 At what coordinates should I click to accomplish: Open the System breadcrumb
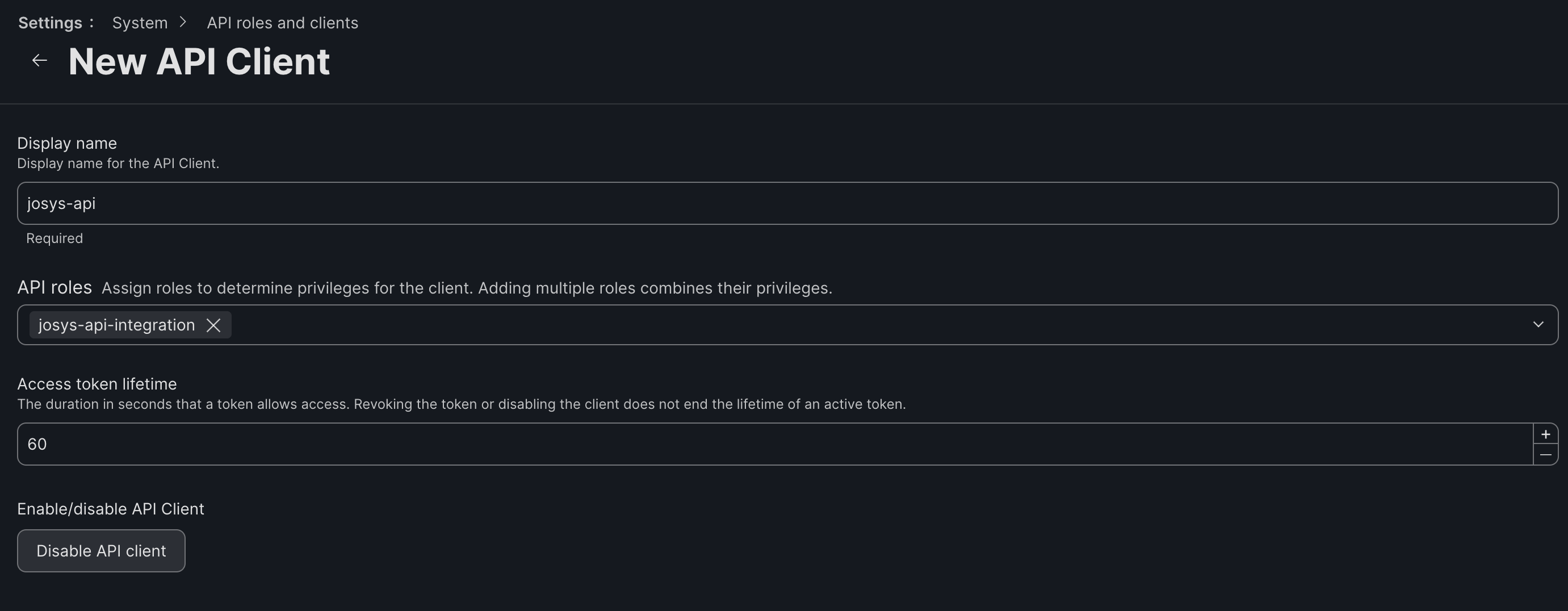(x=140, y=23)
